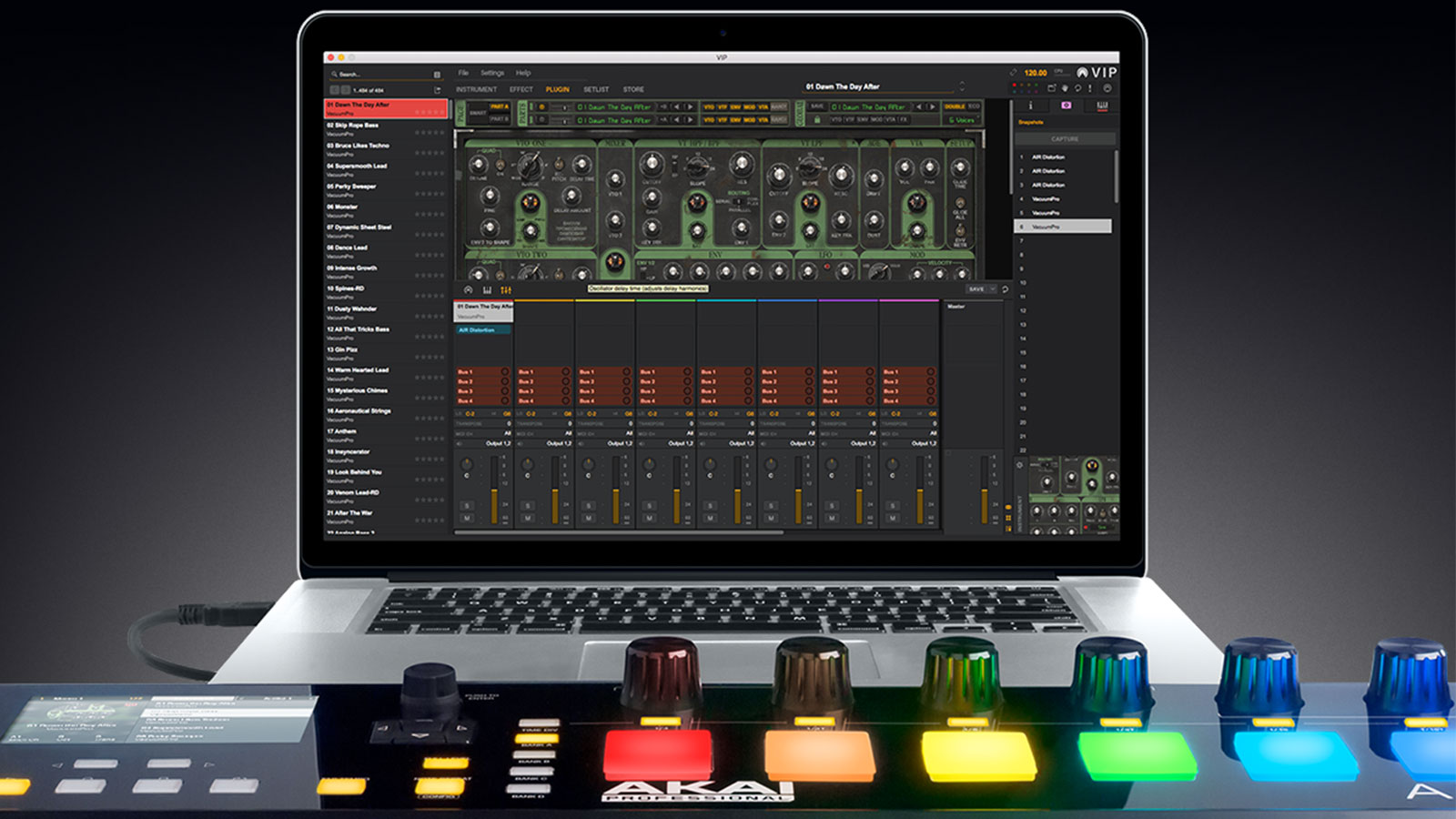
Task: Open the Settings menu
Action: pyautogui.click(x=492, y=73)
